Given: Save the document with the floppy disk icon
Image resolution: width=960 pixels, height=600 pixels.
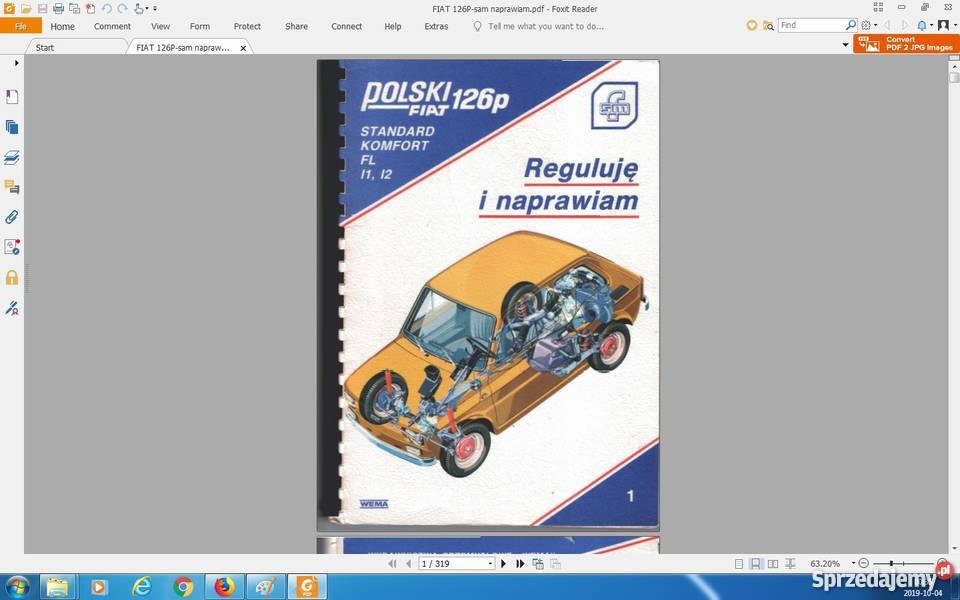Looking at the screenshot, I should pyautogui.click(x=42, y=9).
